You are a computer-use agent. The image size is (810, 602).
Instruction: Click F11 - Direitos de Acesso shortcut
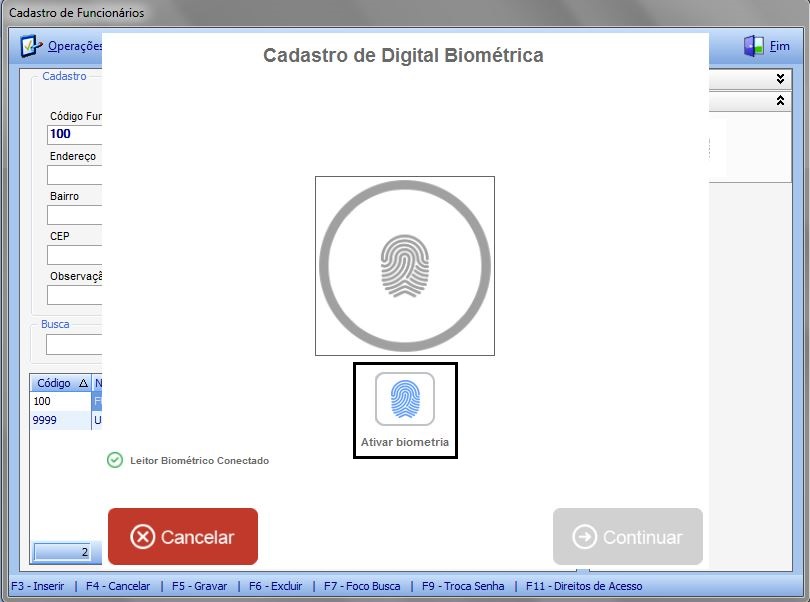[584, 586]
